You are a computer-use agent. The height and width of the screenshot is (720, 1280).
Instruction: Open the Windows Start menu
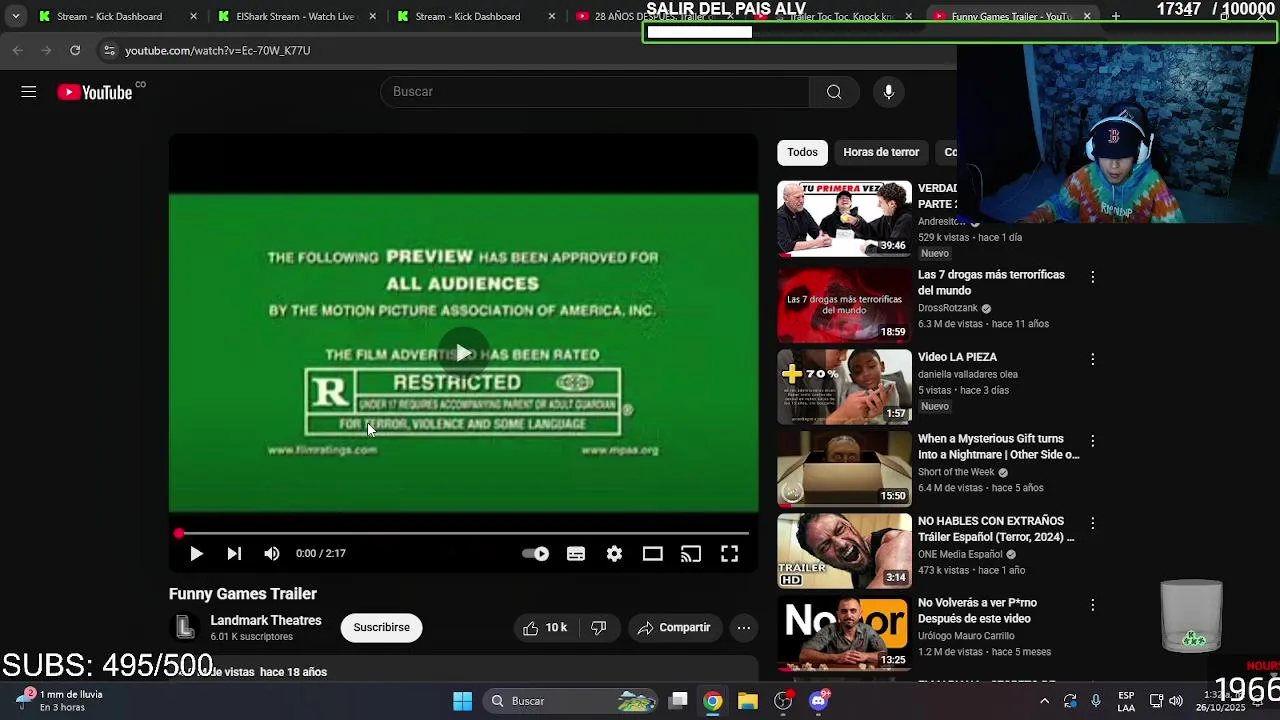click(x=462, y=701)
